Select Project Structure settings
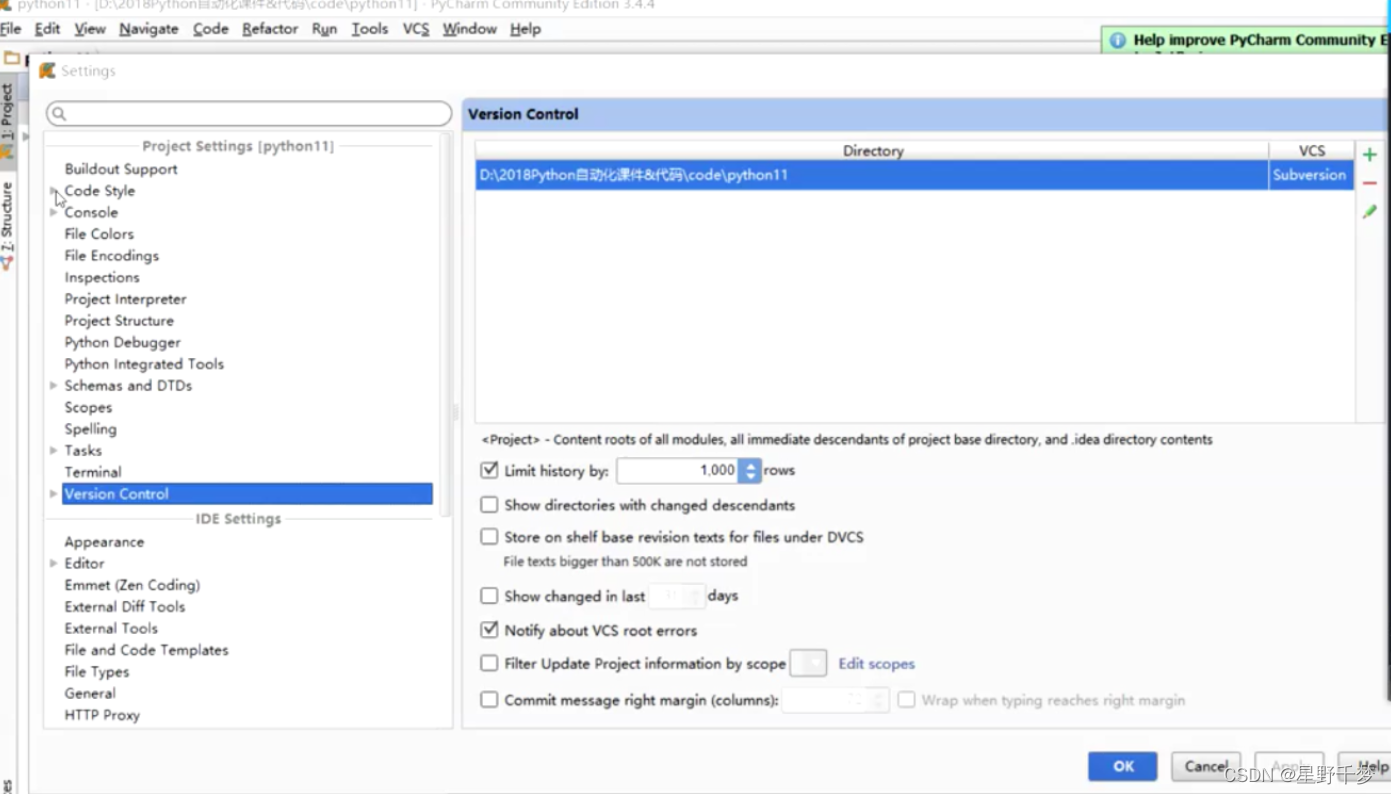Image resolution: width=1391 pixels, height=794 pixels. 119,321
